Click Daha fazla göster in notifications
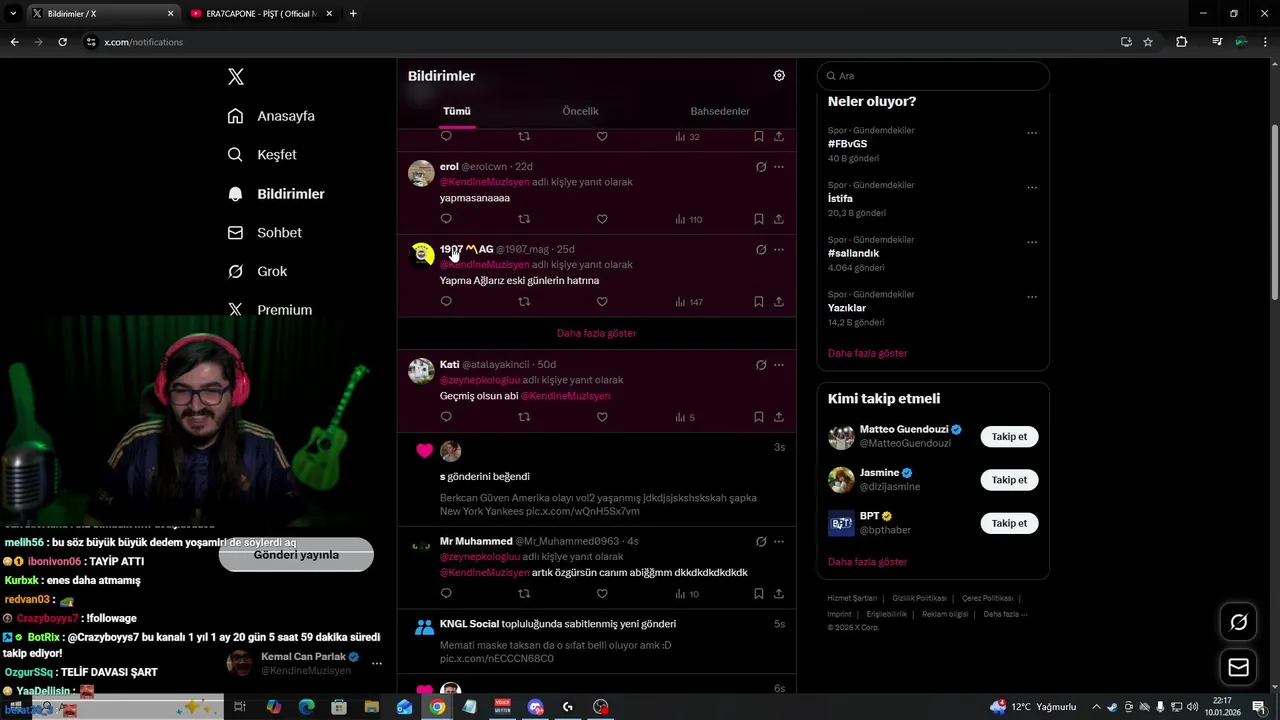The height and width of the screenshot is (720, 1280). (x=597, y=333)
